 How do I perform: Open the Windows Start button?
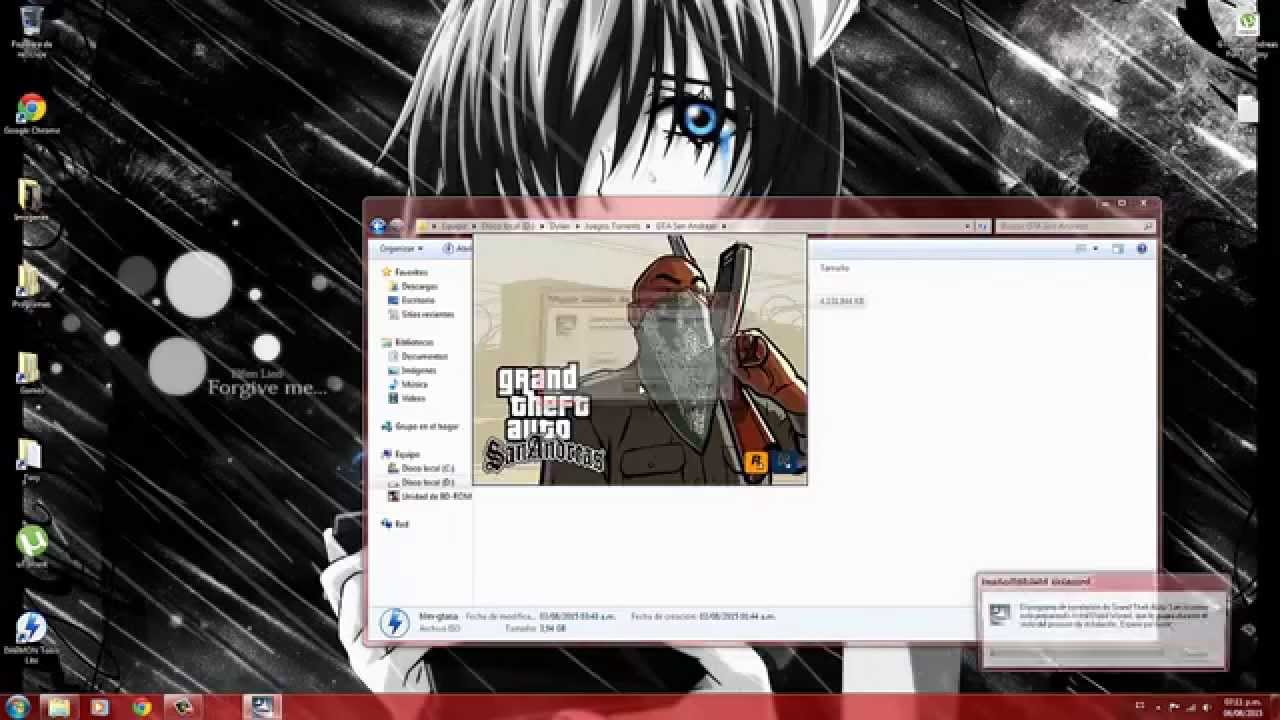point(17,707)
